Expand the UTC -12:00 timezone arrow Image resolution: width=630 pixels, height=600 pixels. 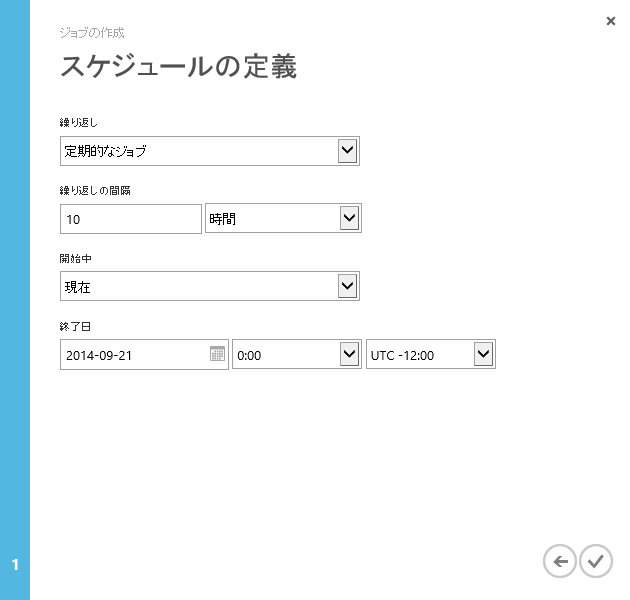click(x=483, y=354)
